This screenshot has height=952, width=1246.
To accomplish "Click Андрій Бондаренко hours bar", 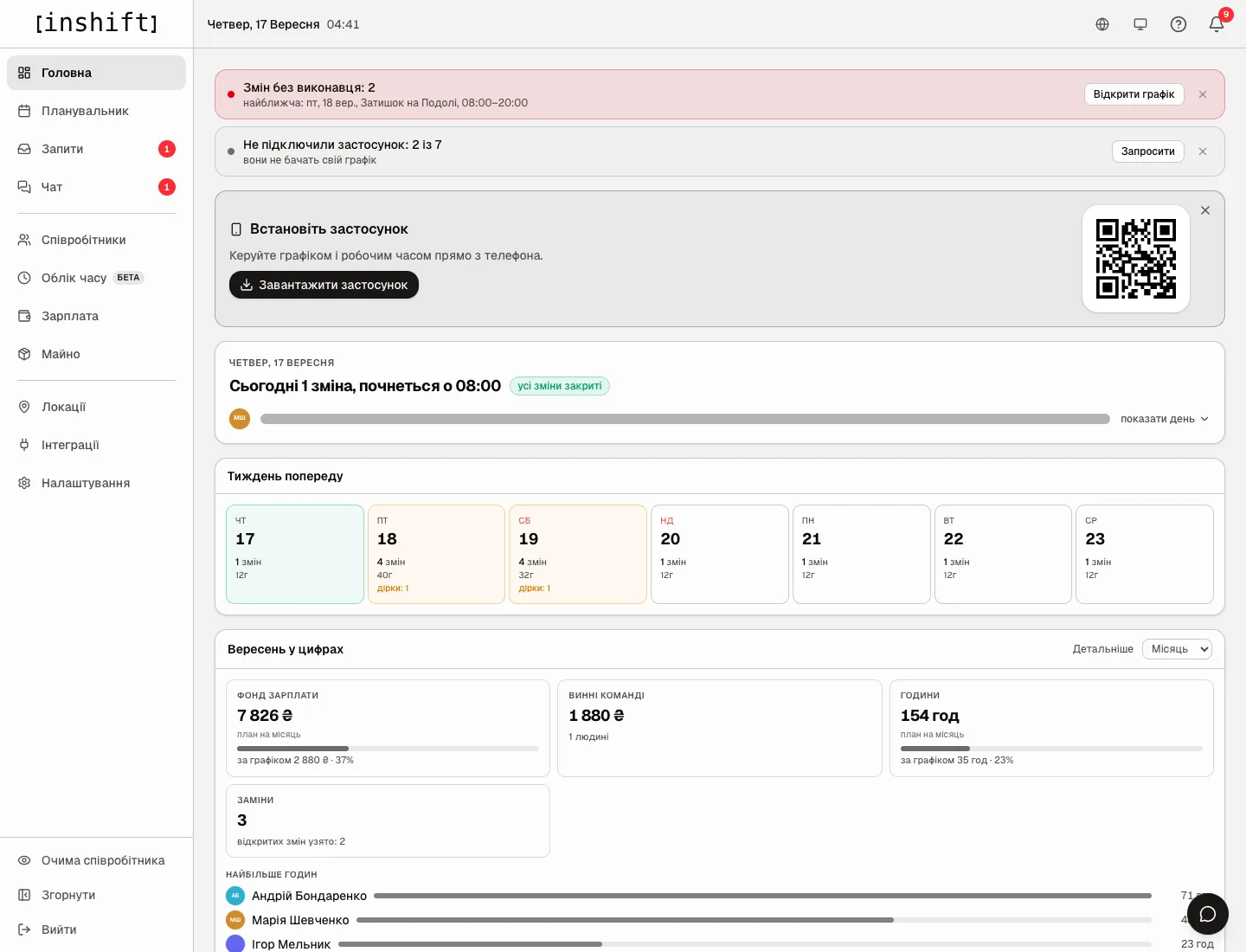I will pyautogui.click(x=762, y=896).
